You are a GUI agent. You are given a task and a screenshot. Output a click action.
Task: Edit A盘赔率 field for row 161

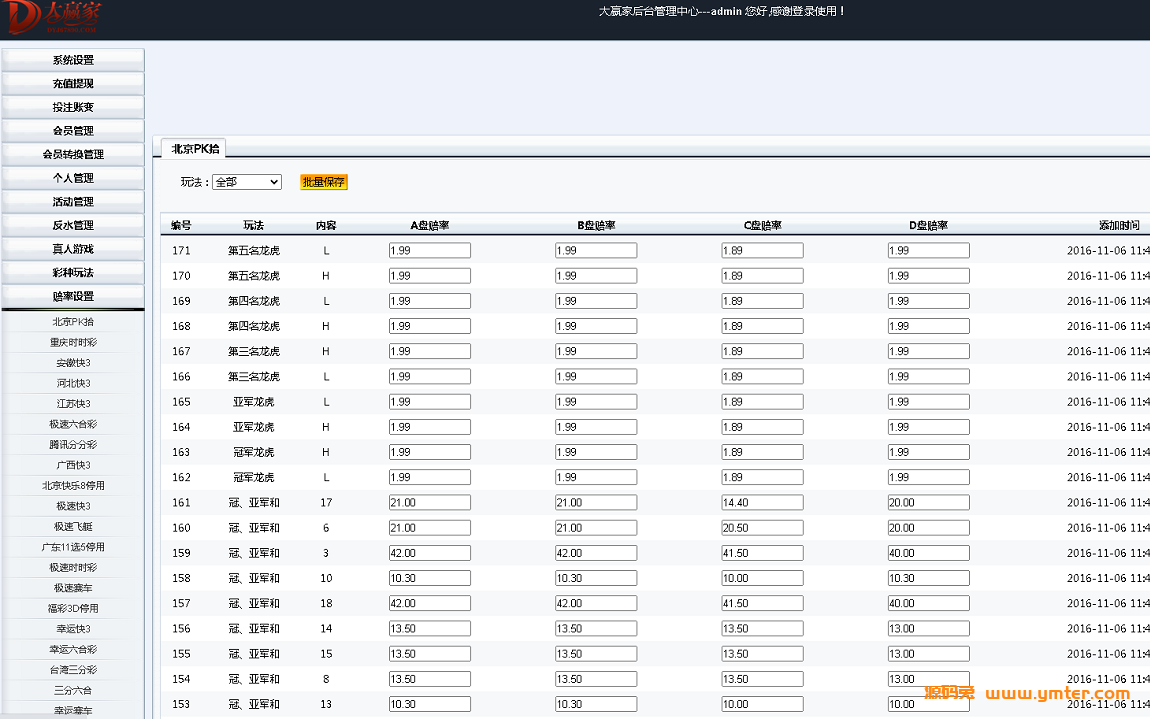click(x=429, y=503)
